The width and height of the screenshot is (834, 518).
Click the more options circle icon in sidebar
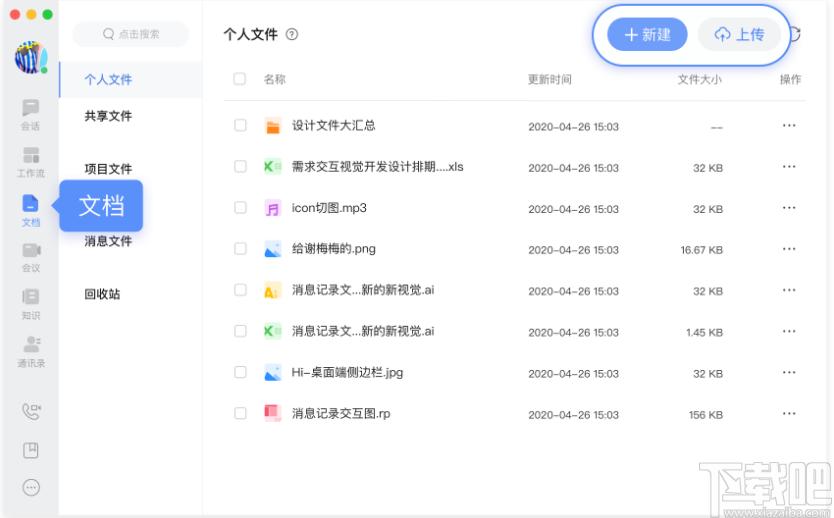(x=31, y=487)
